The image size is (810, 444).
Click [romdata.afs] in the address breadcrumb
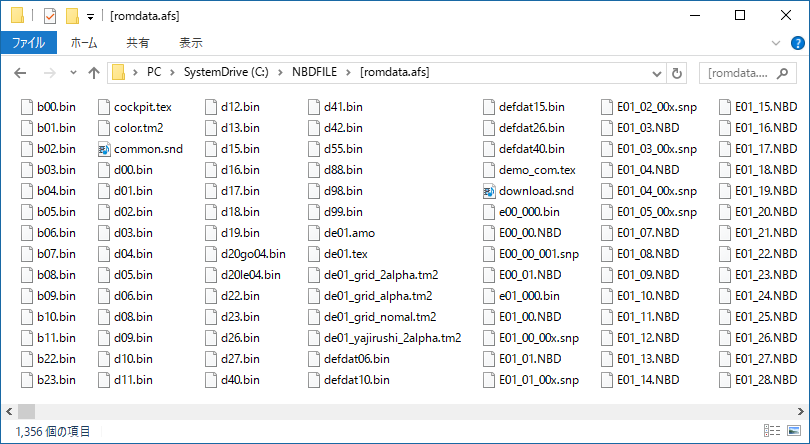point(395,72)
